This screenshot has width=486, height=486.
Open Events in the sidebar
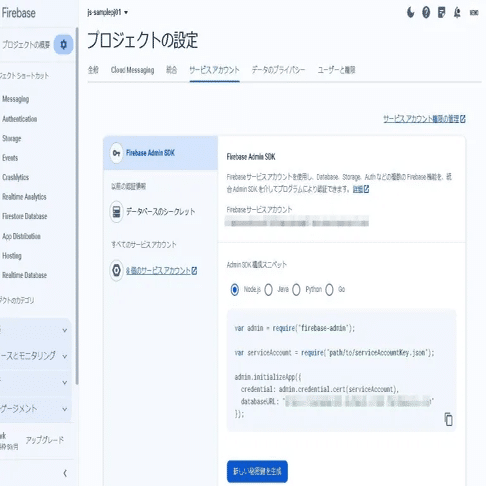point(10,158)
